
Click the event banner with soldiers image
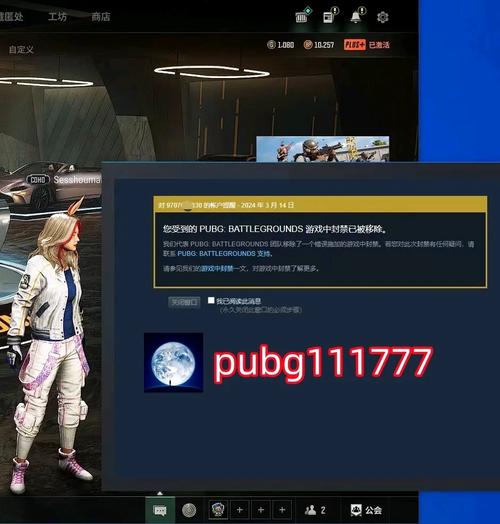pos(323,149)
